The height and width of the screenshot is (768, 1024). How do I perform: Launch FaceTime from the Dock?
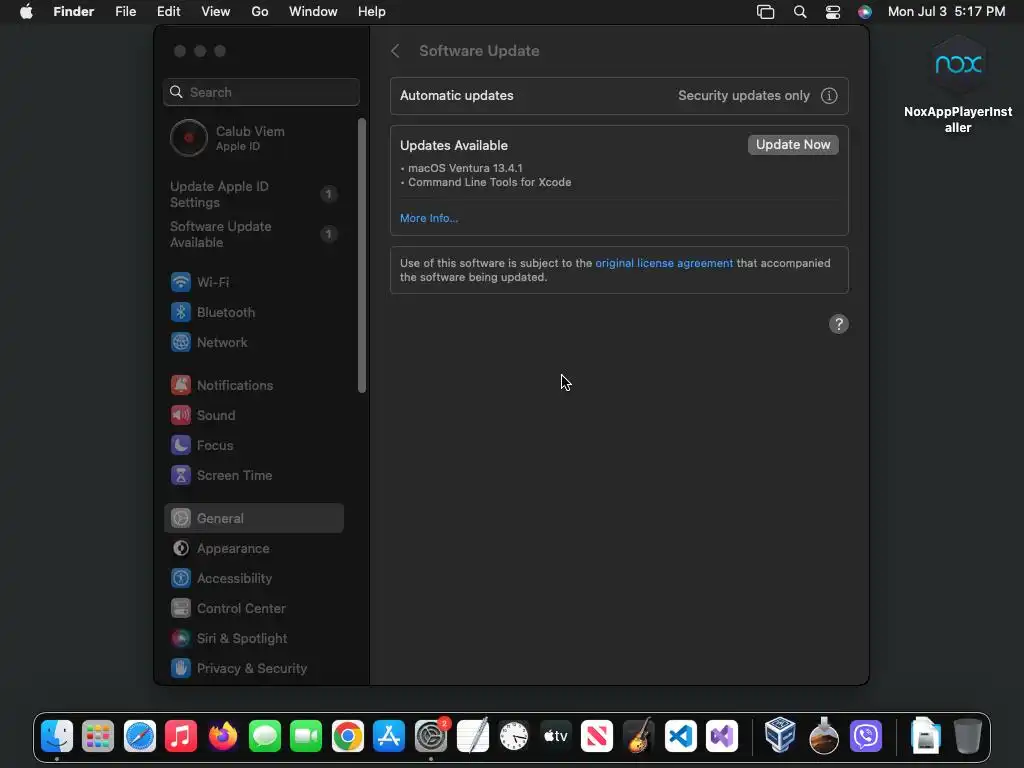(306, 737)
